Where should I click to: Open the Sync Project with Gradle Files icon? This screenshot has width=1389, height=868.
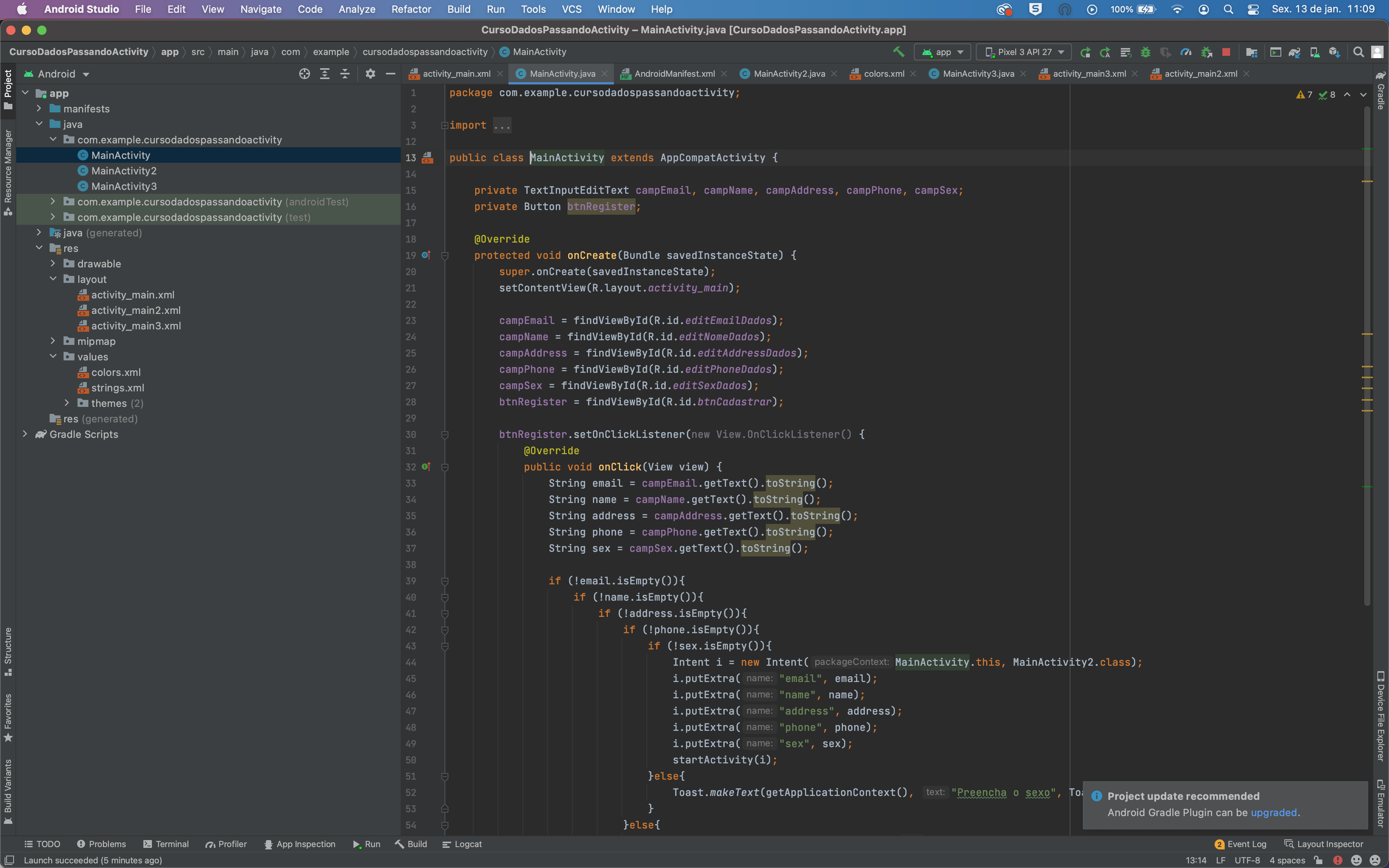1296,52
